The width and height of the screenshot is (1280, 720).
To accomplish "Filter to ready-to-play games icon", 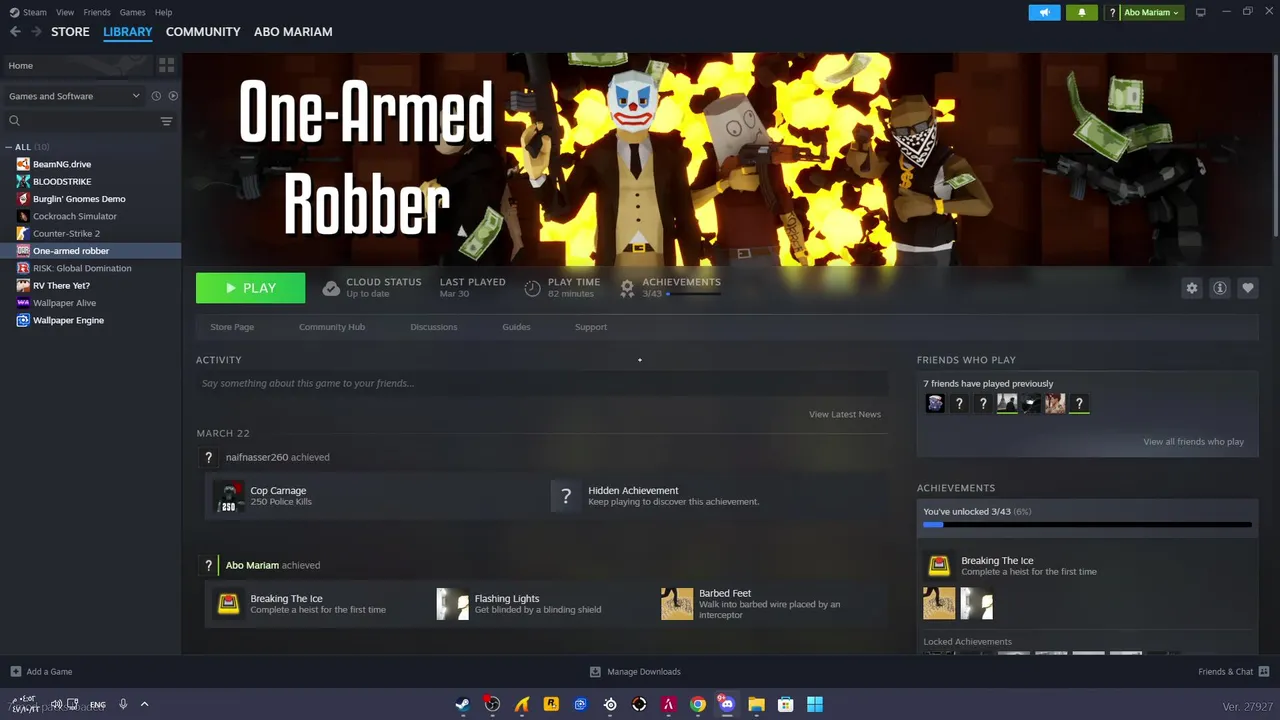I will coord(173,96).
